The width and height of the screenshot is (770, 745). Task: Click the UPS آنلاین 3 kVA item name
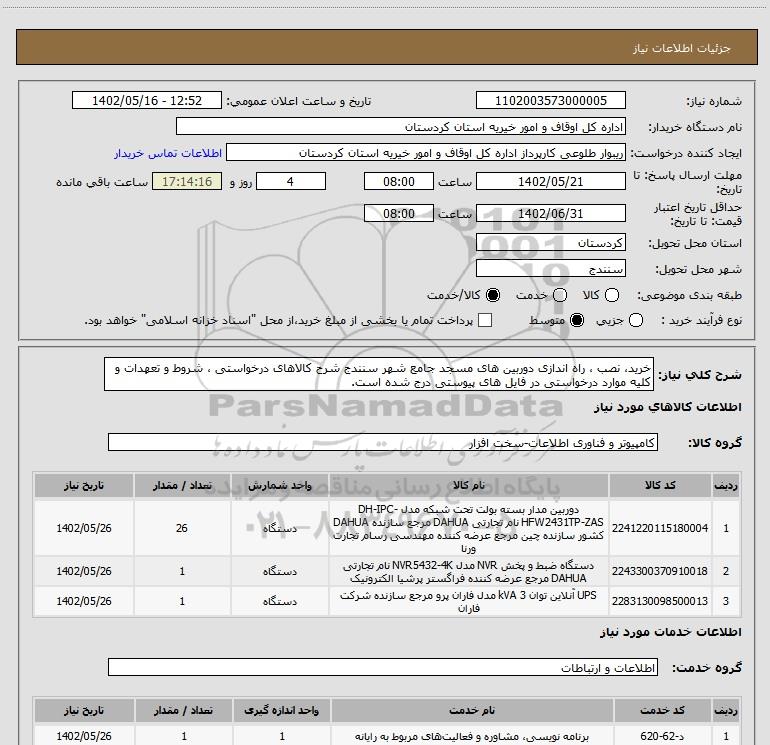(468, 602)
